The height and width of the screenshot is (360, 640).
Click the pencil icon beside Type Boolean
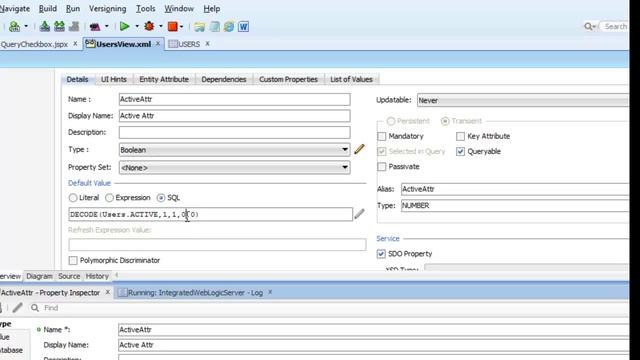359,149
